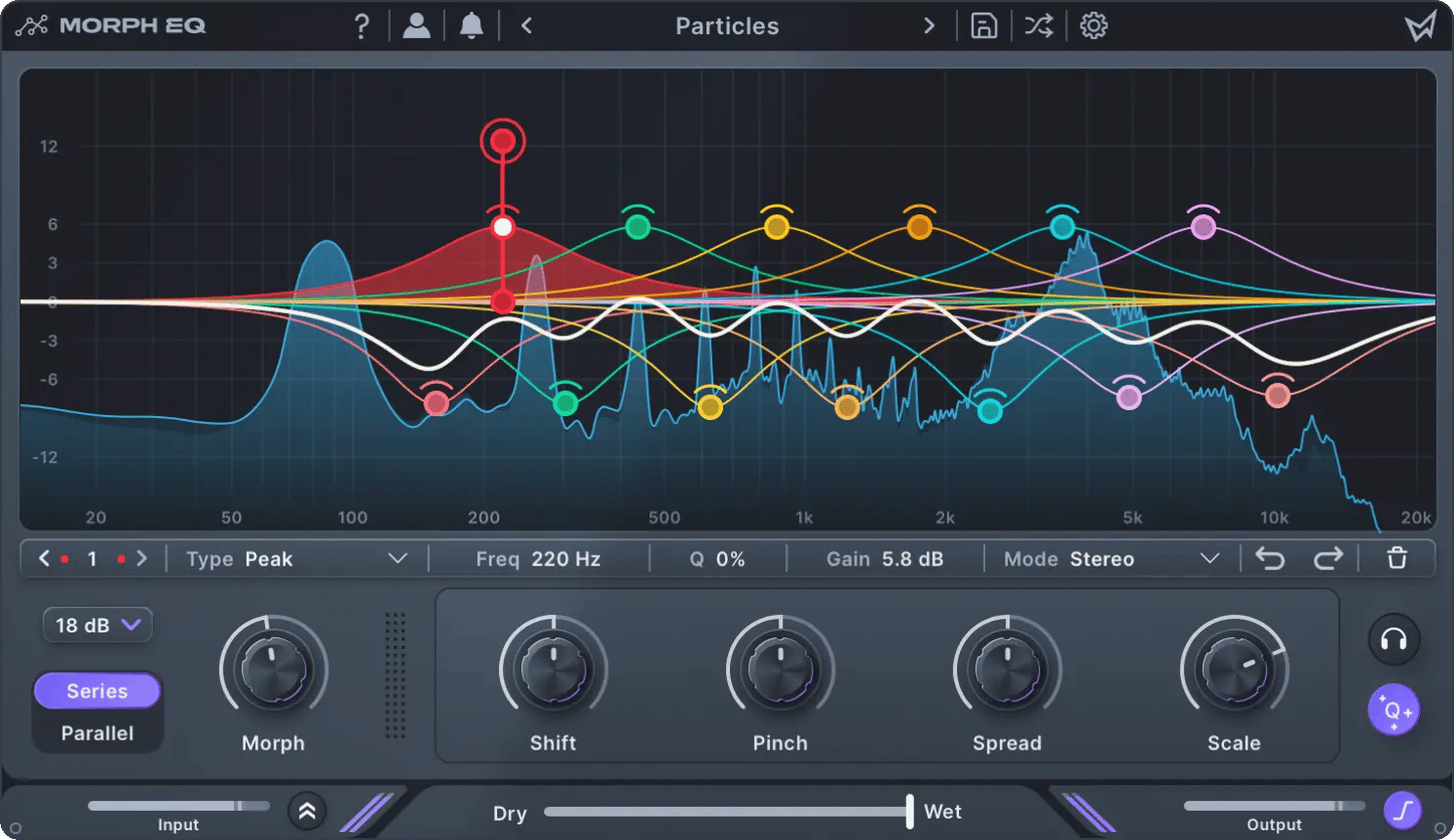The height and width of the screenshot is (840, 1454).
Task: Select the lower cyan EQ node
Action: (990, 410)
